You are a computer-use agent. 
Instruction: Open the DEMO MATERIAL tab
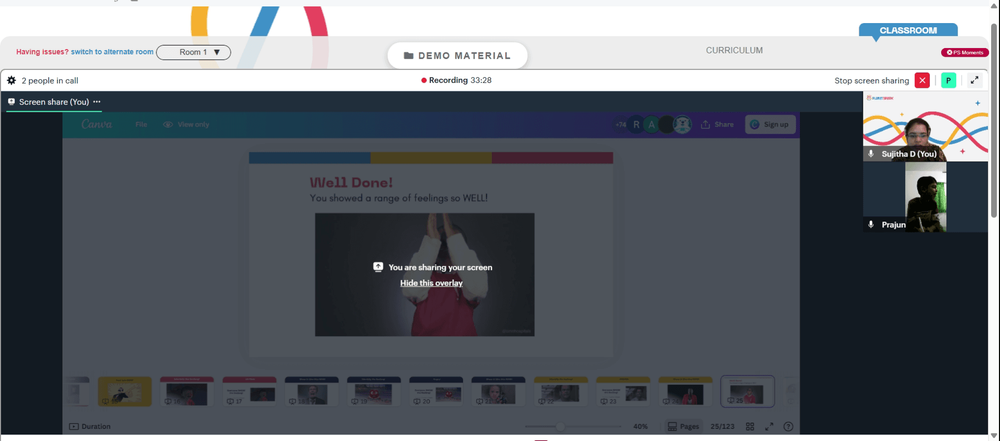pyautogui.click(x=457, y=56)
